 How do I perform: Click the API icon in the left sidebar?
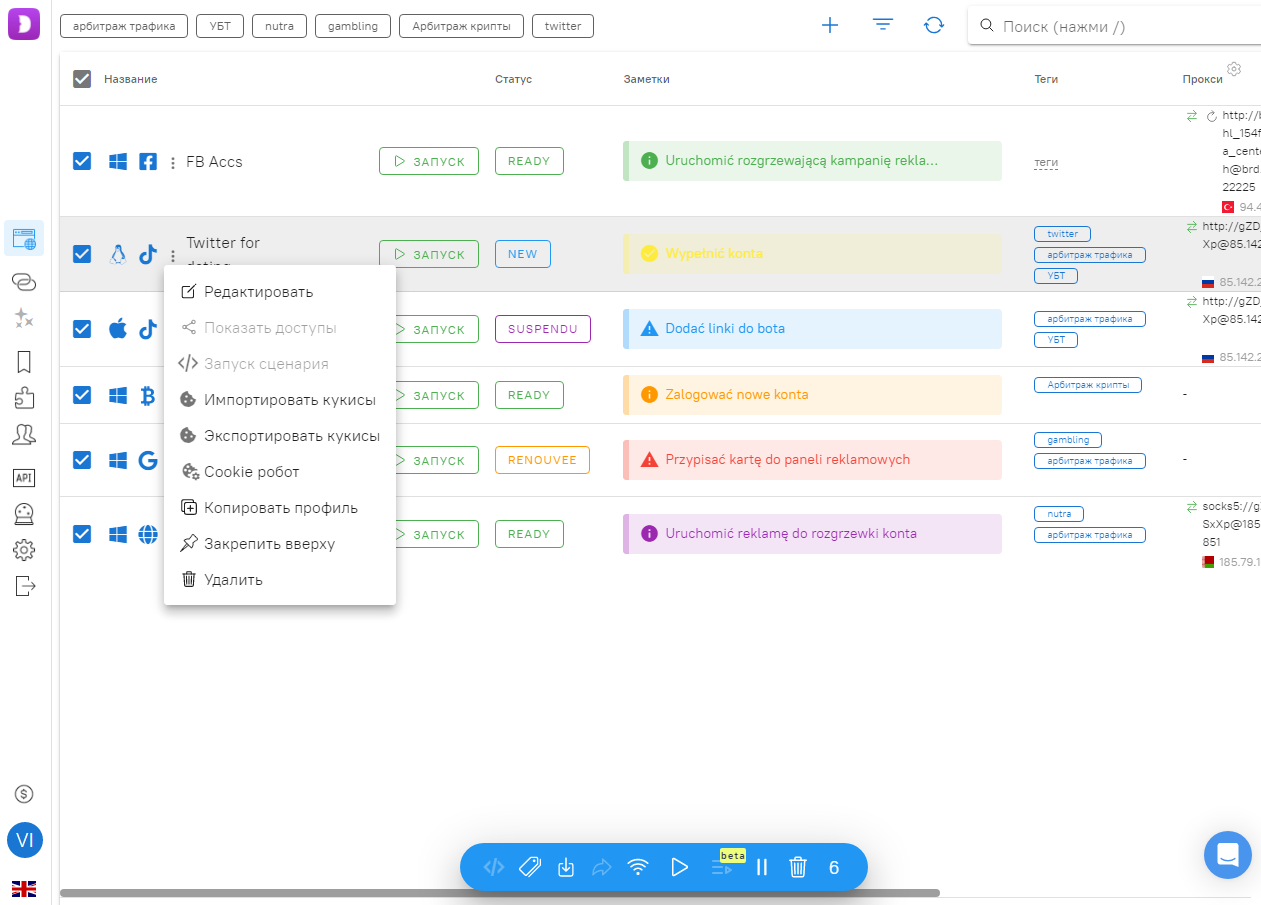[24, 478]
